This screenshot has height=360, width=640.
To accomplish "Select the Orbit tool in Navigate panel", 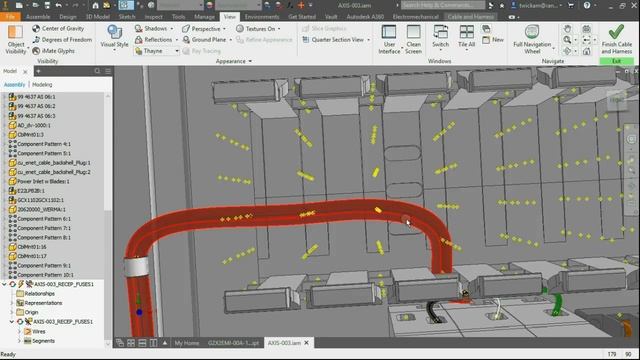I will pyautogui.click(x=567, y=51).
